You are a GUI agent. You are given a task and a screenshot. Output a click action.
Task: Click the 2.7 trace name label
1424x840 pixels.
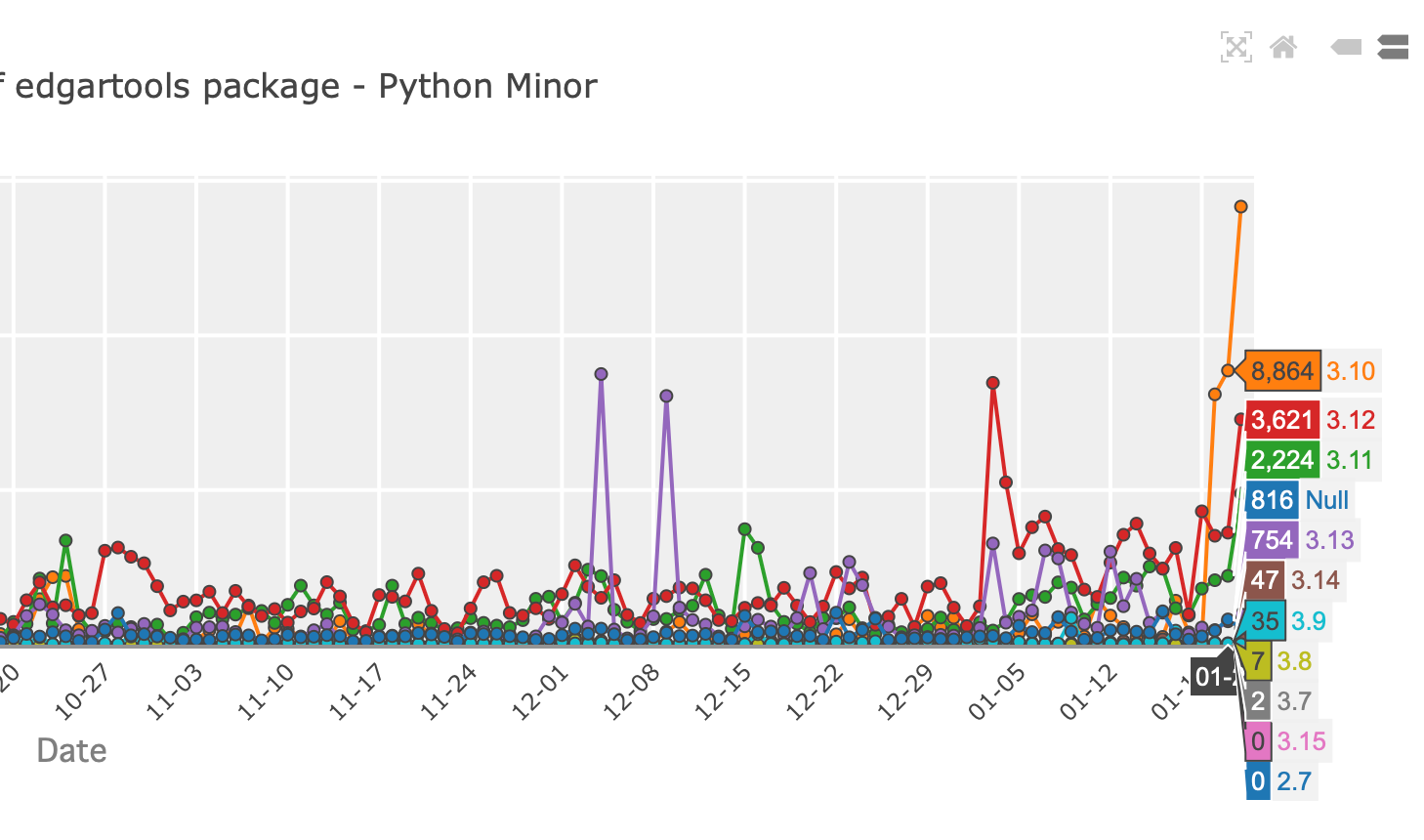[1294, 781]
